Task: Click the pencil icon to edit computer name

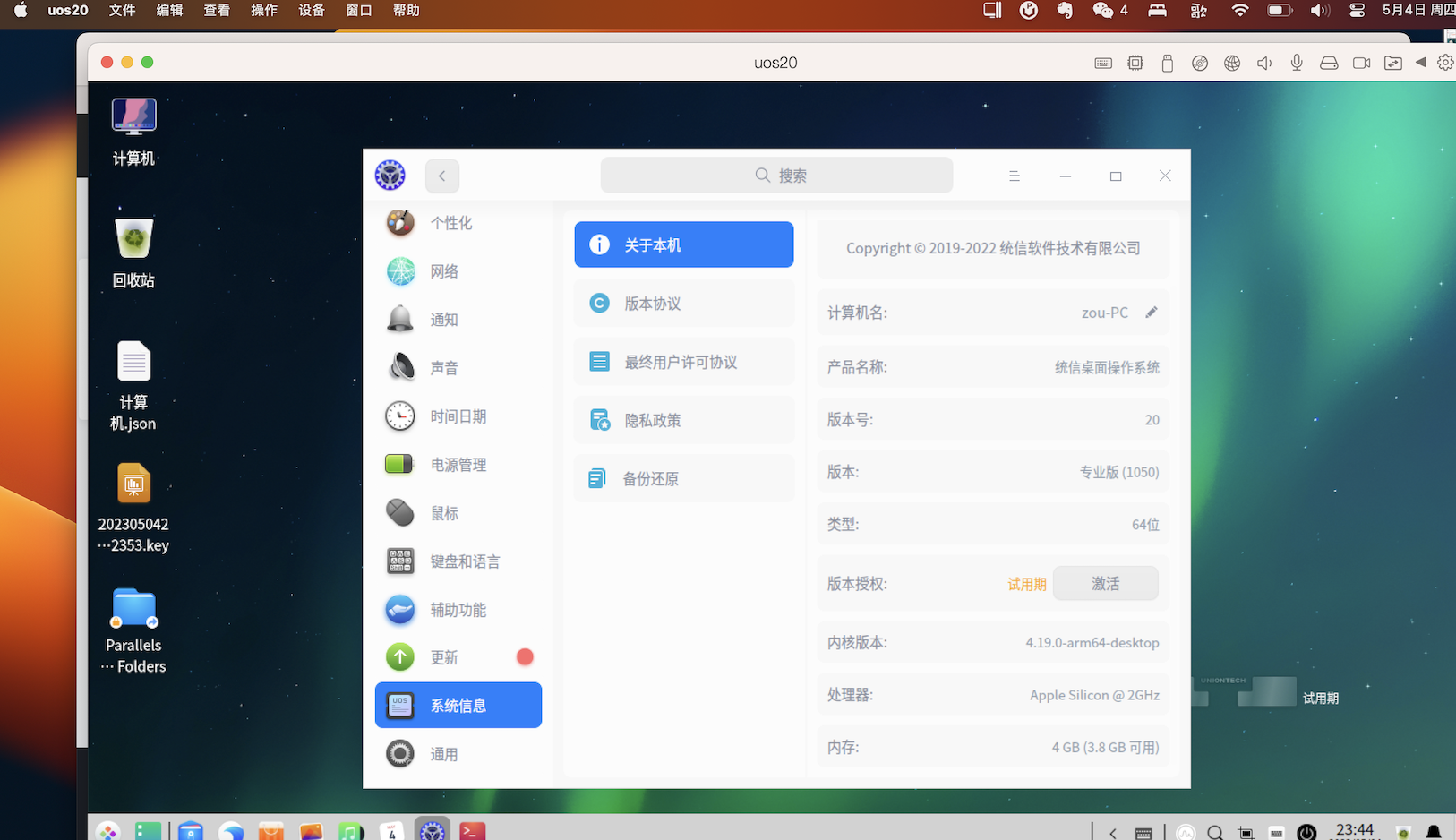Action: click(1152, 313)
